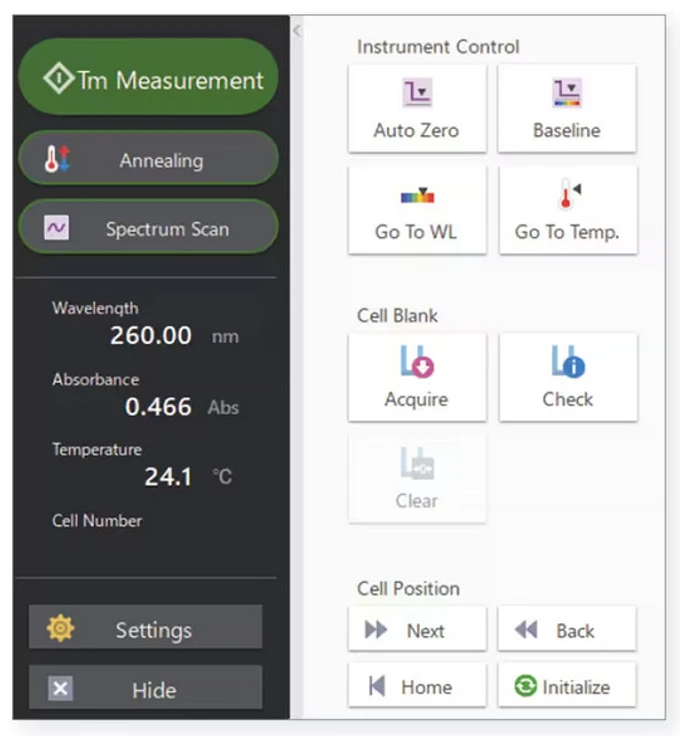Viewport: 680px width, 736px height.
Task: Open Spectrum Scan mode
Action: (x=148, y=229)
